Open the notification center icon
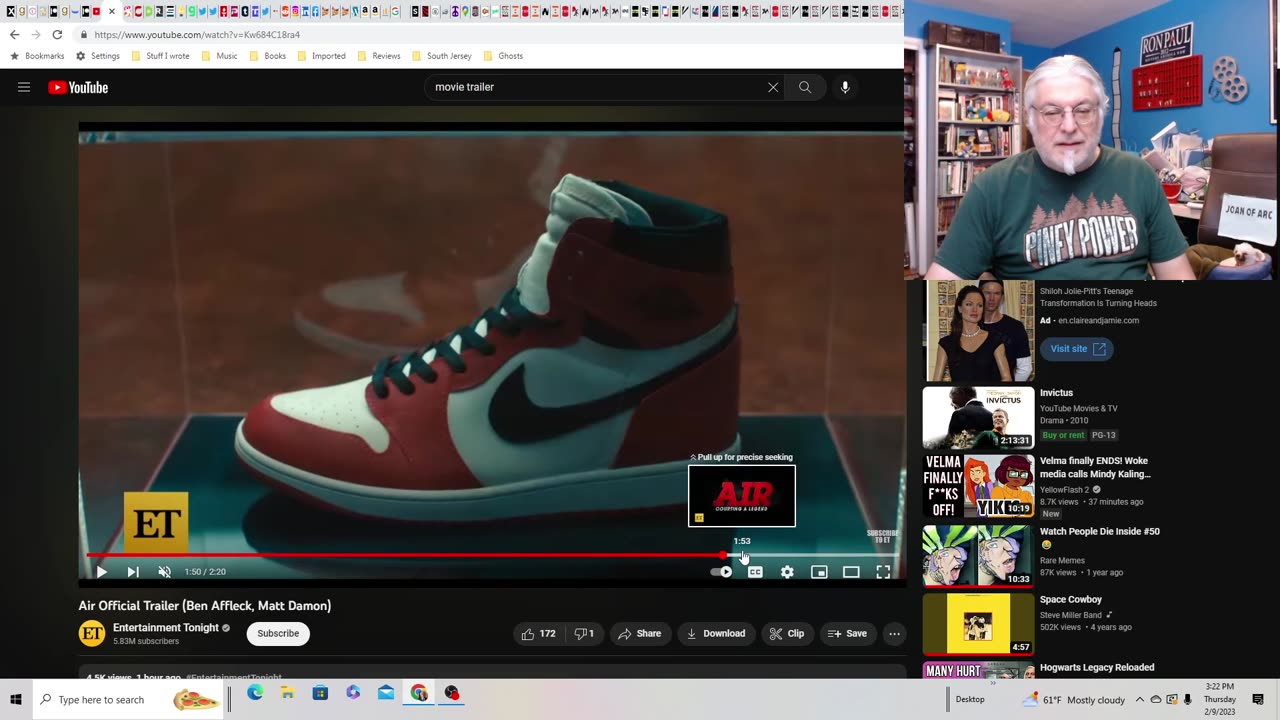This screenshot has height=720, width=1280. [1258, 699]
